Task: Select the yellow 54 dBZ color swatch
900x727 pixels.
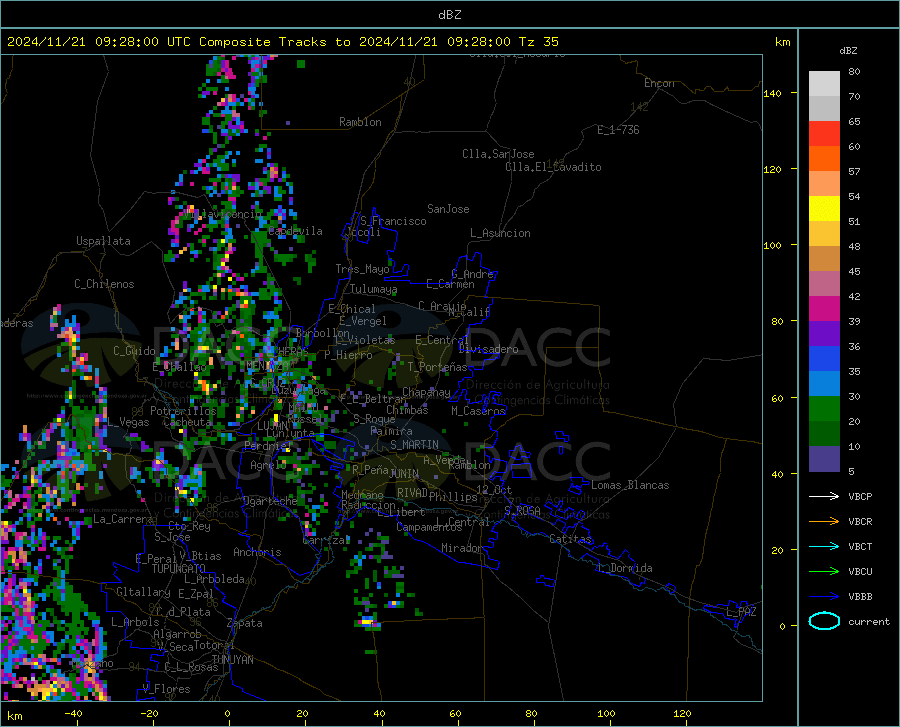Action: [824, 209]
